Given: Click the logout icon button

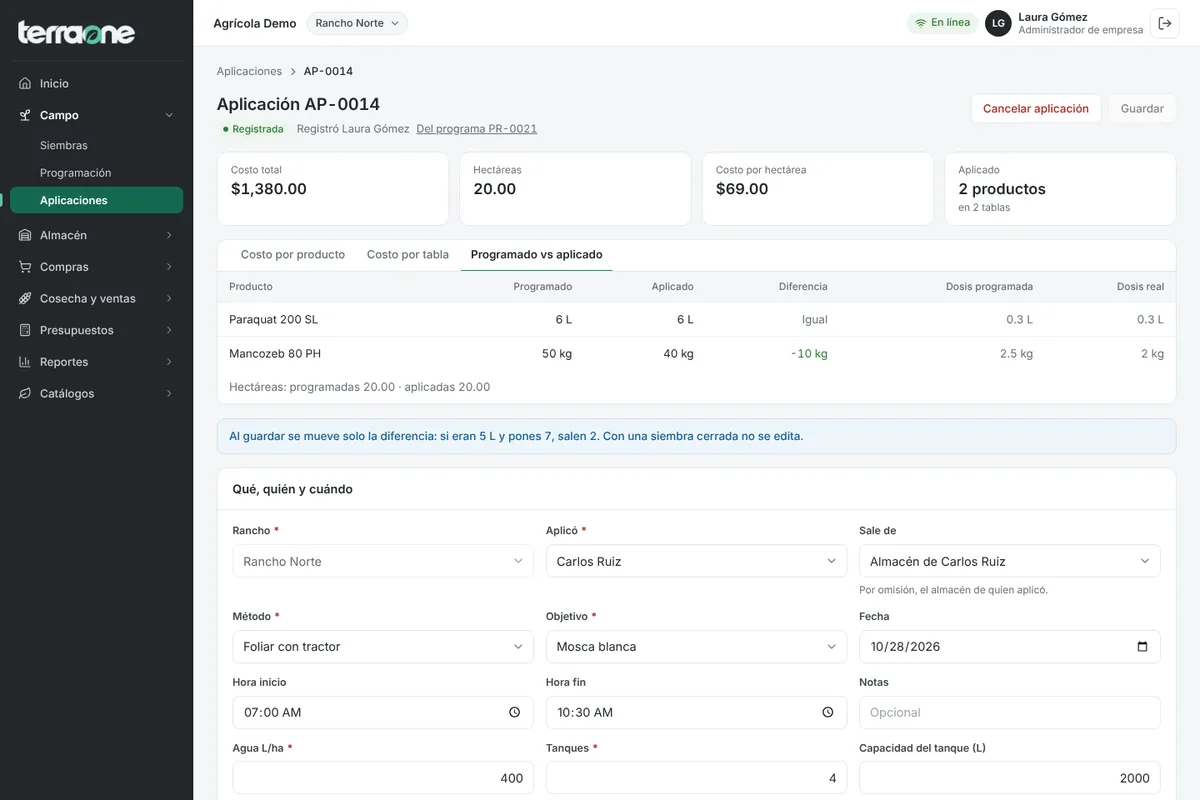Looking at the screenshot, I should pyautogui.click(x=1165, y=23).
